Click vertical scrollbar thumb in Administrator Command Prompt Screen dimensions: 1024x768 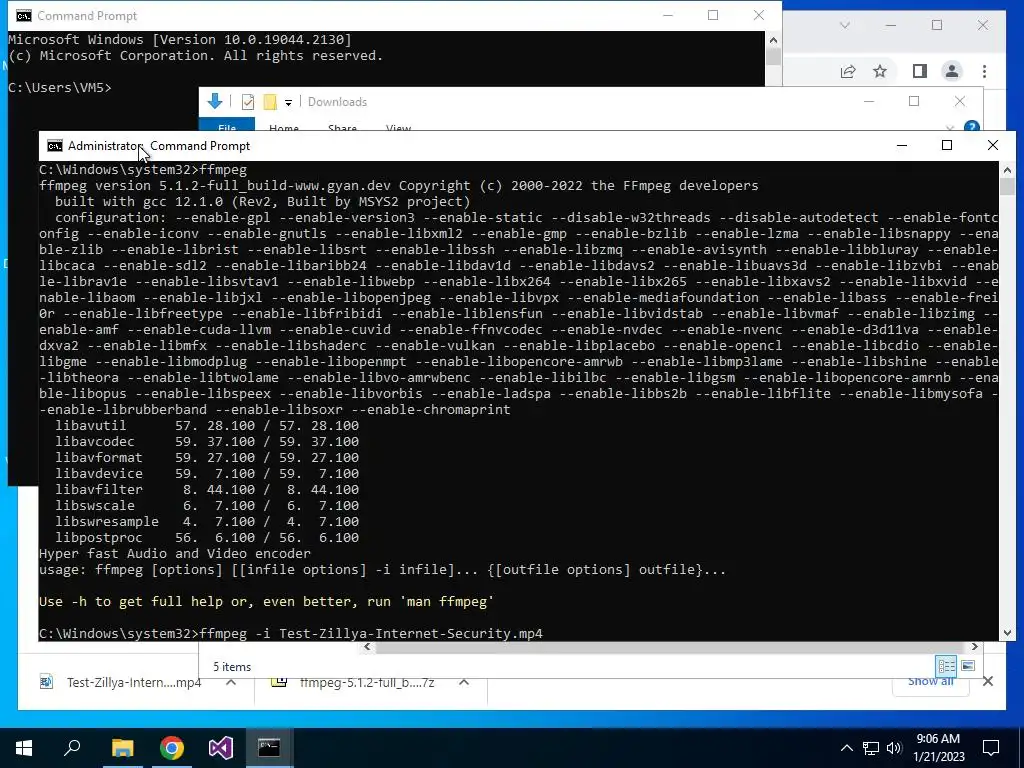pos(1007,186)
